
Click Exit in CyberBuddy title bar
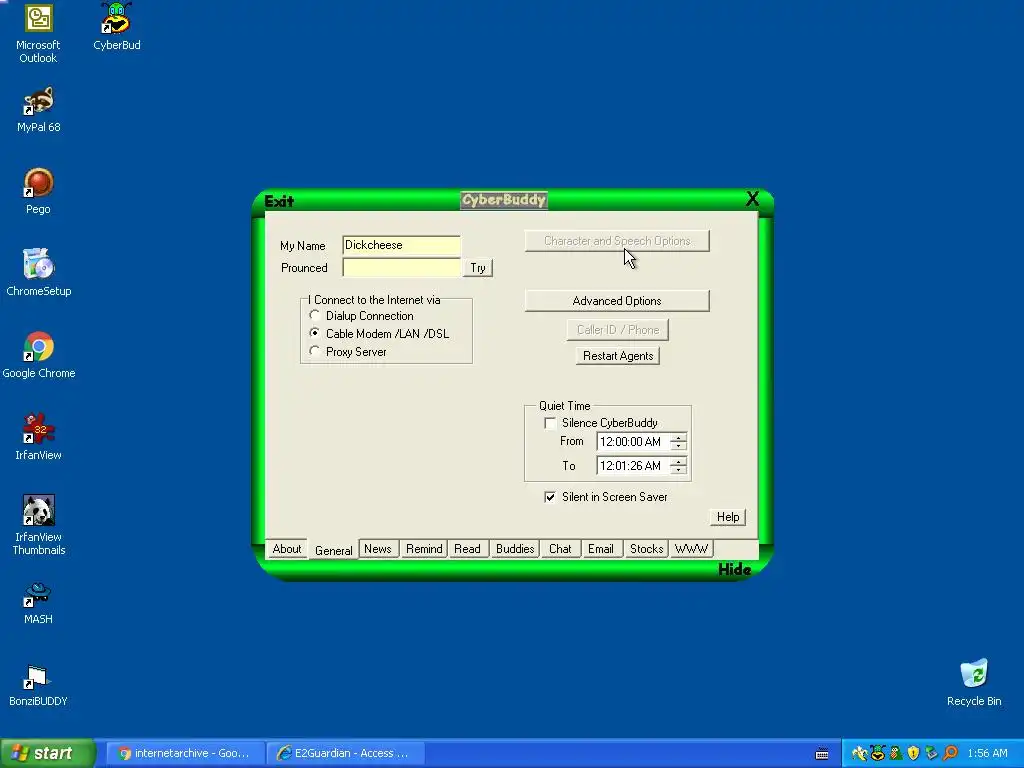click(x=279, y=201)
